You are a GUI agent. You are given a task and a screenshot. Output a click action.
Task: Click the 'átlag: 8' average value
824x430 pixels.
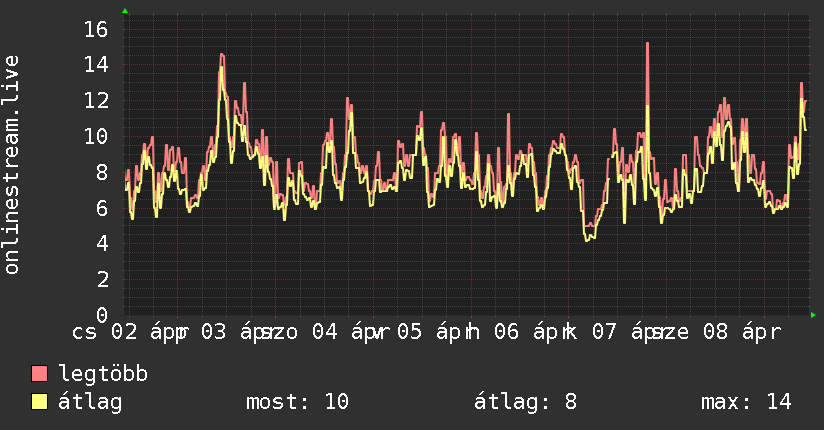click(526, 402)
